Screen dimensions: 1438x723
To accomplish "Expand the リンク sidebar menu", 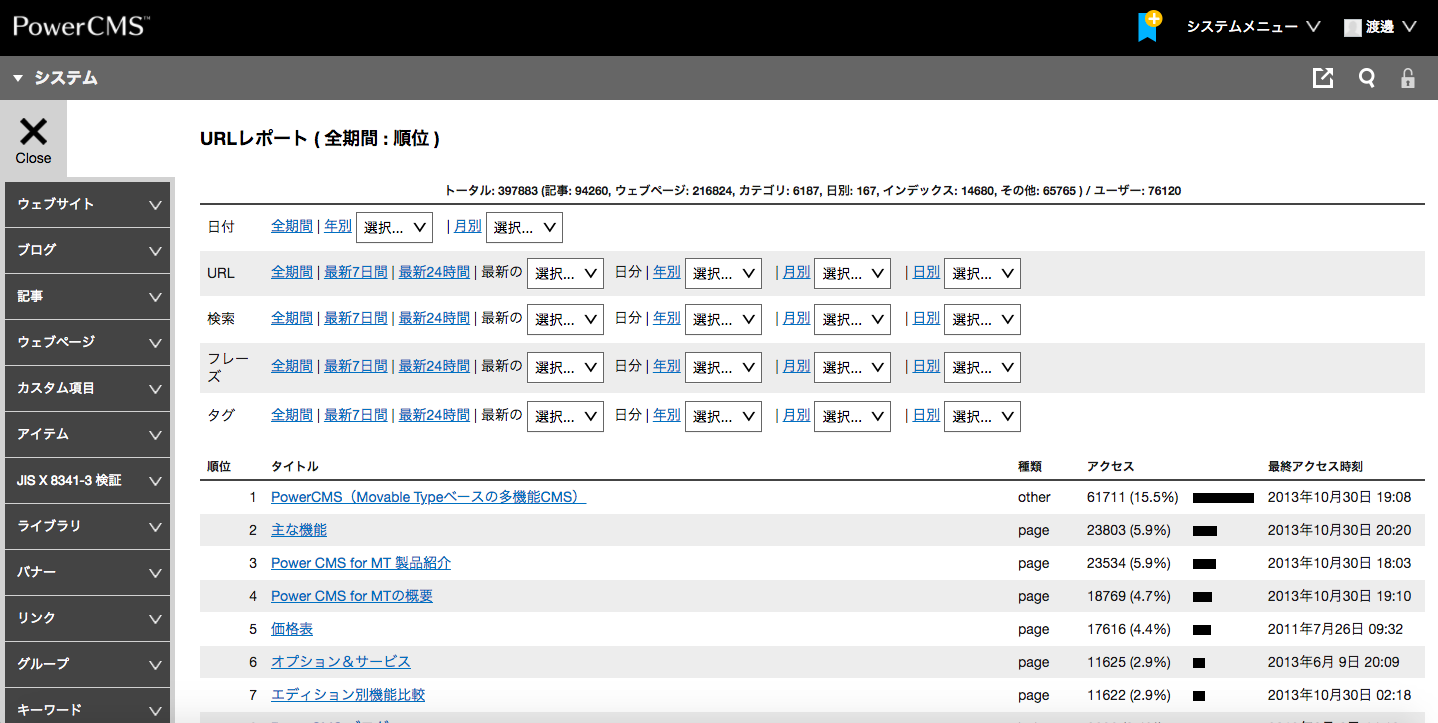I will click(x=87, y=618).
